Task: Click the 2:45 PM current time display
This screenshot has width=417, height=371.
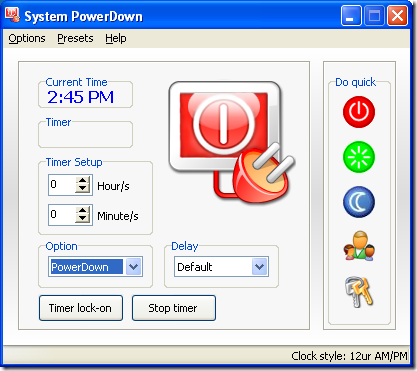Action: 80,97
